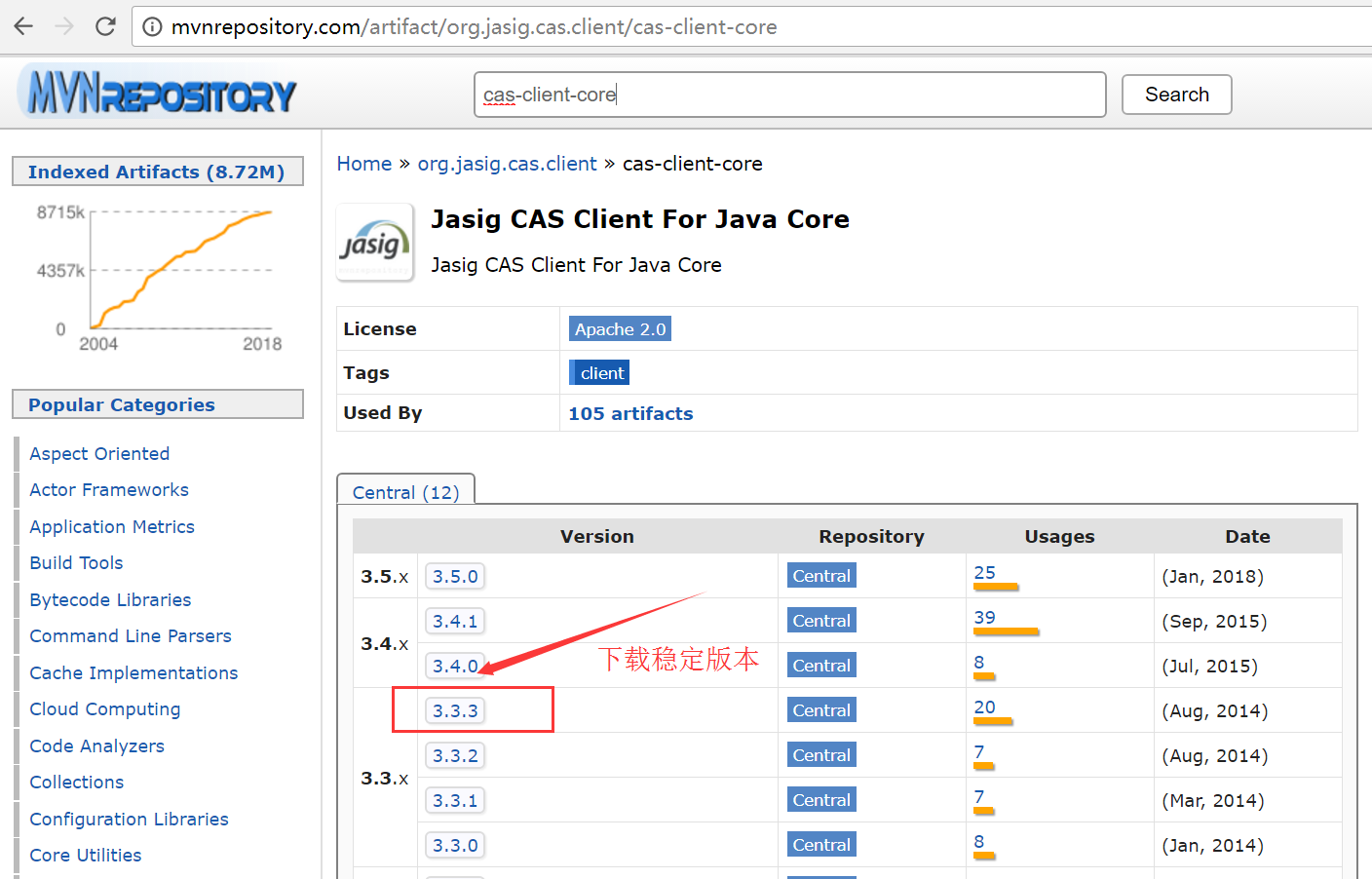Open usages link 7 for version 3.3.1
Viewport: 1372px width, 879px height.
[x=979, y=796]
